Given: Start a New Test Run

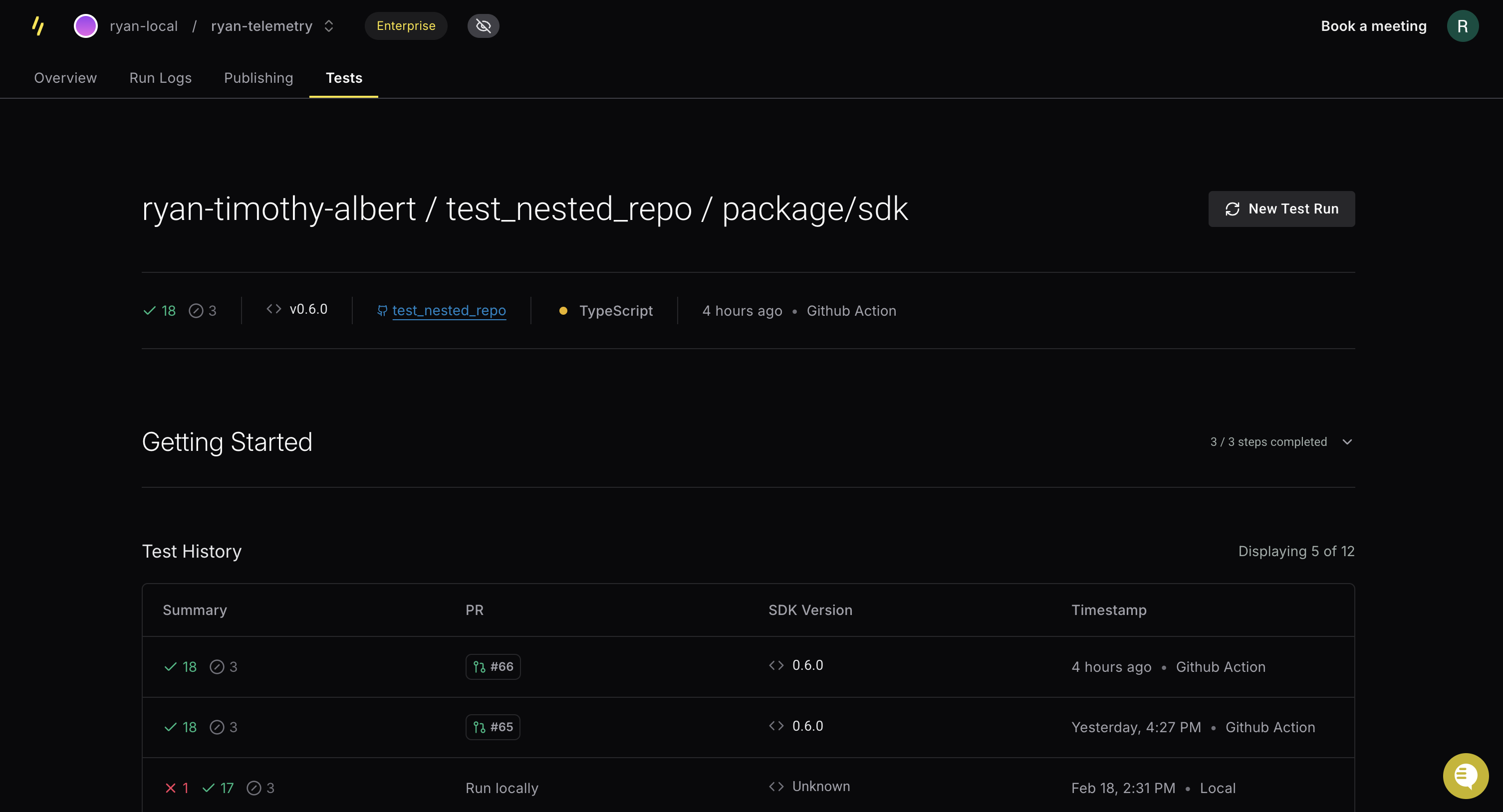Looking at the screenshot, I should click(1281, 209).
